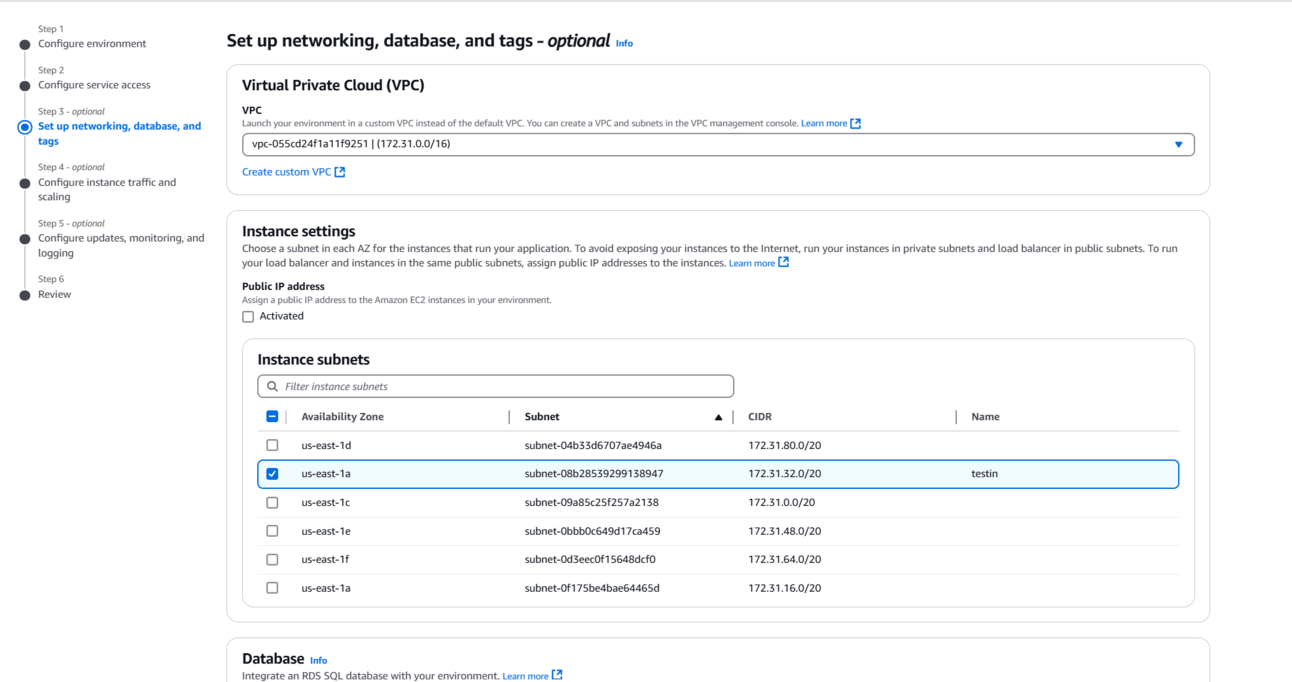The height and width of the screenshot is (682, 1292).
Task: Open the Learn more link under Database
Action: coord(525,676)
